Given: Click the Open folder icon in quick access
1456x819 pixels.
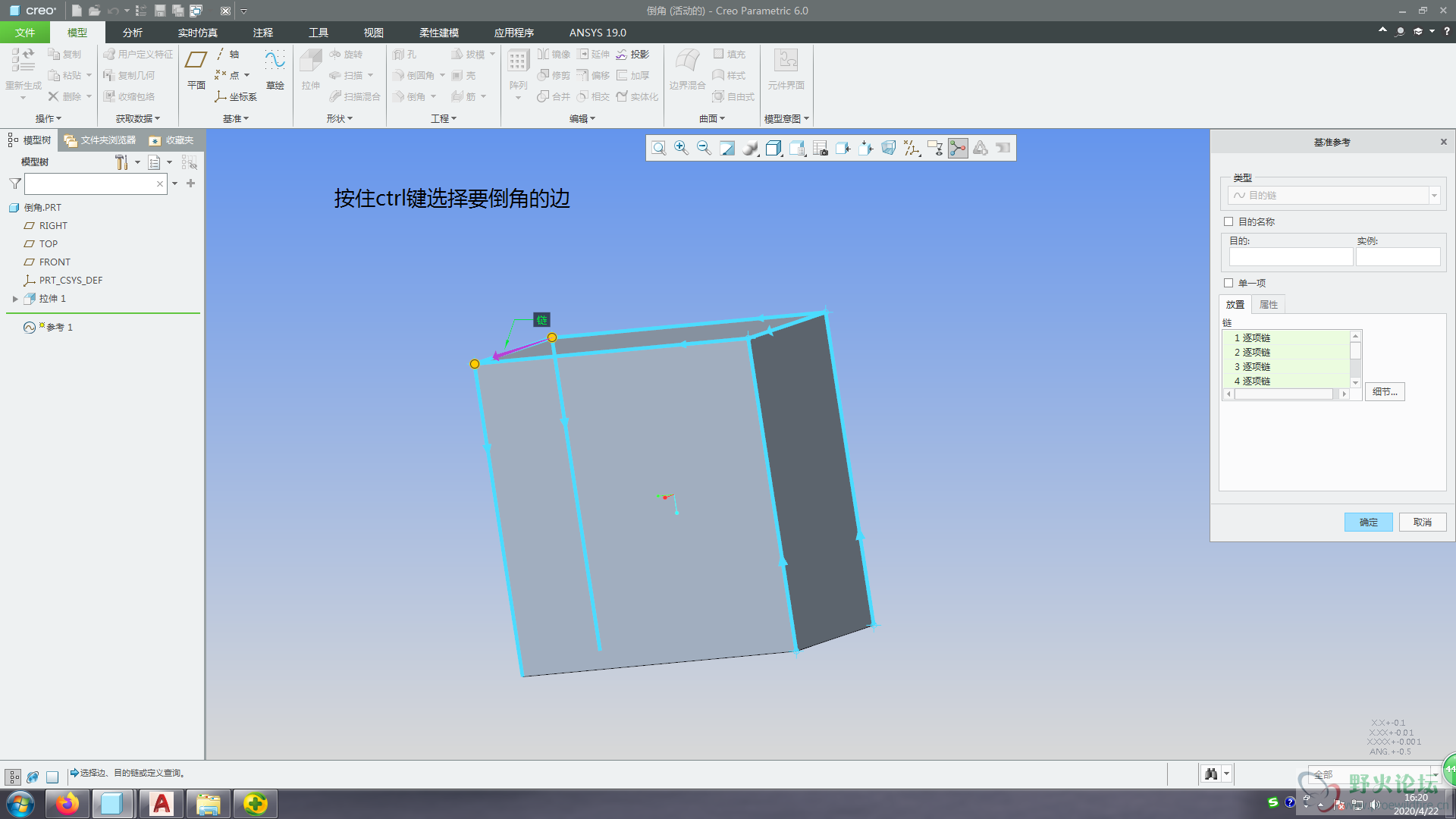Looking at the screenshot, I should (94, 11).
